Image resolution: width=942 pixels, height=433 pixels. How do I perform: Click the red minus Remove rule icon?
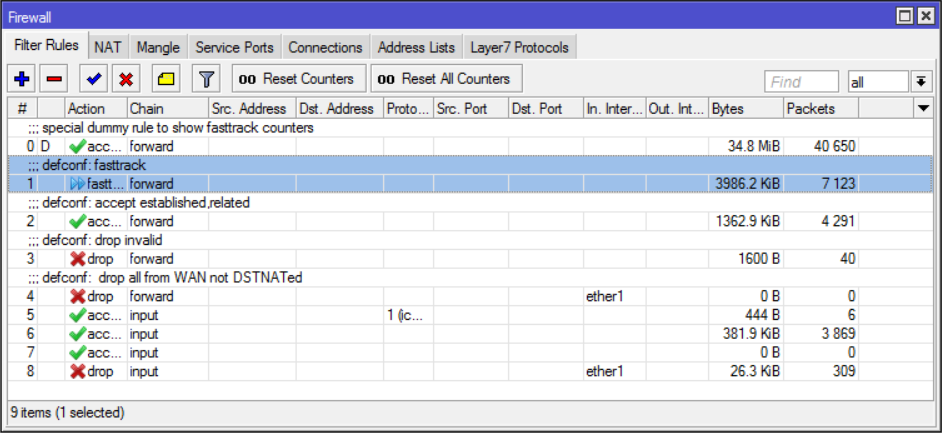[54, 79]
